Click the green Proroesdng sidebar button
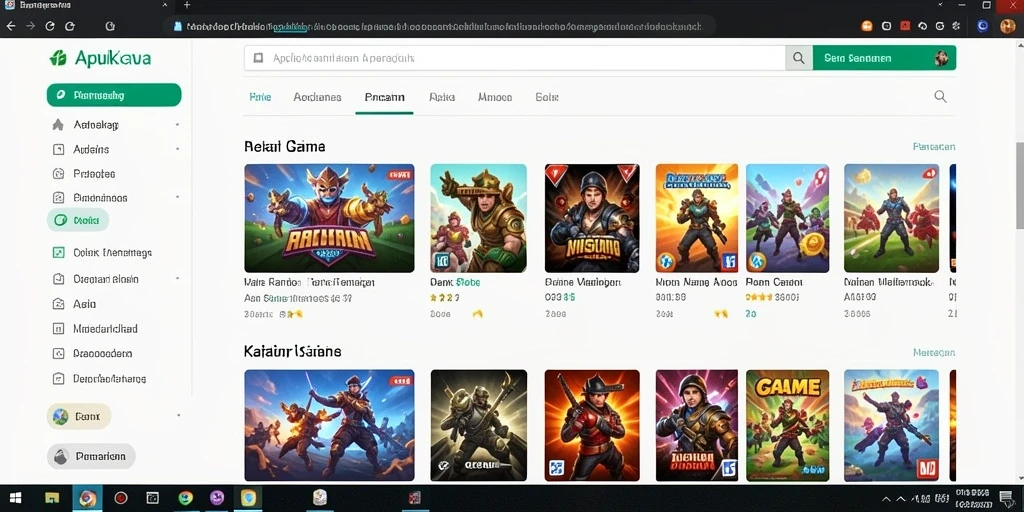 (x=114, y=95)
